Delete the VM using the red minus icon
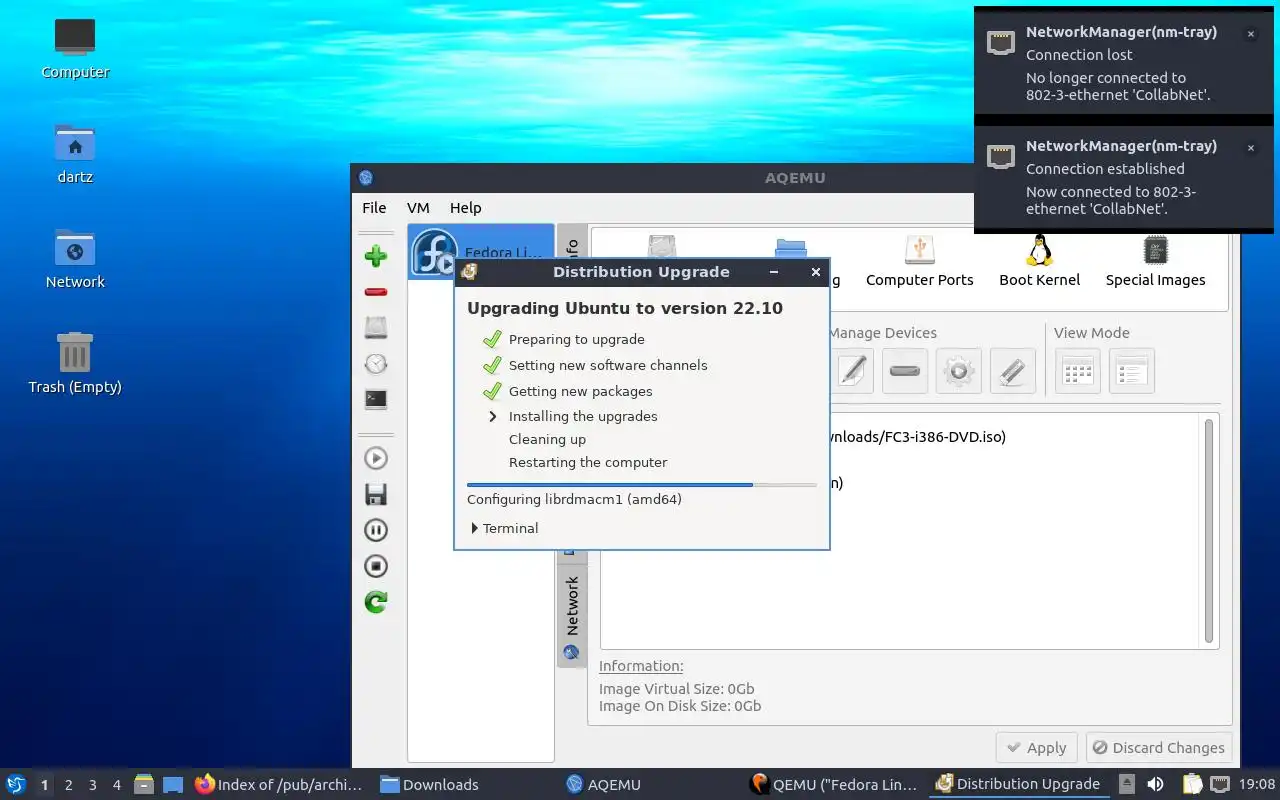 [x=376, y=292]
